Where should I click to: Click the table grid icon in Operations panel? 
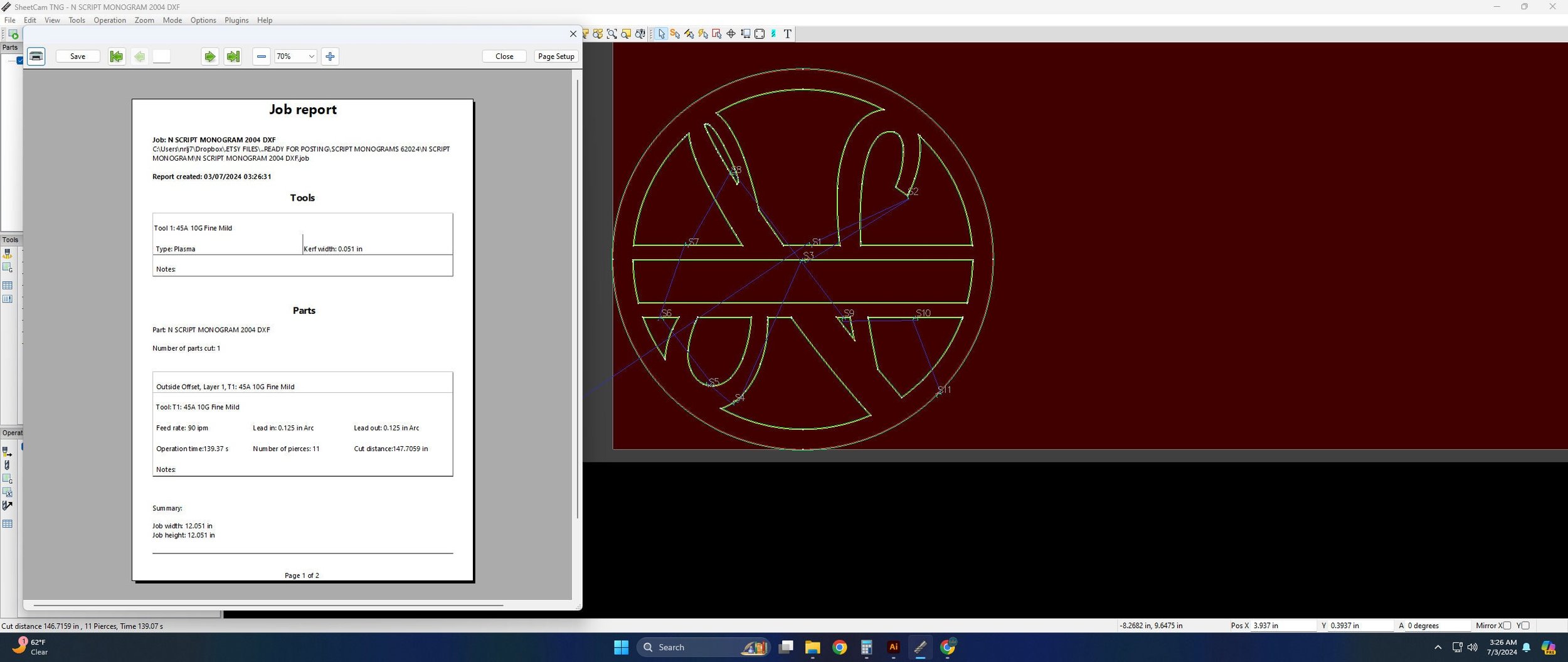[8, 524]
